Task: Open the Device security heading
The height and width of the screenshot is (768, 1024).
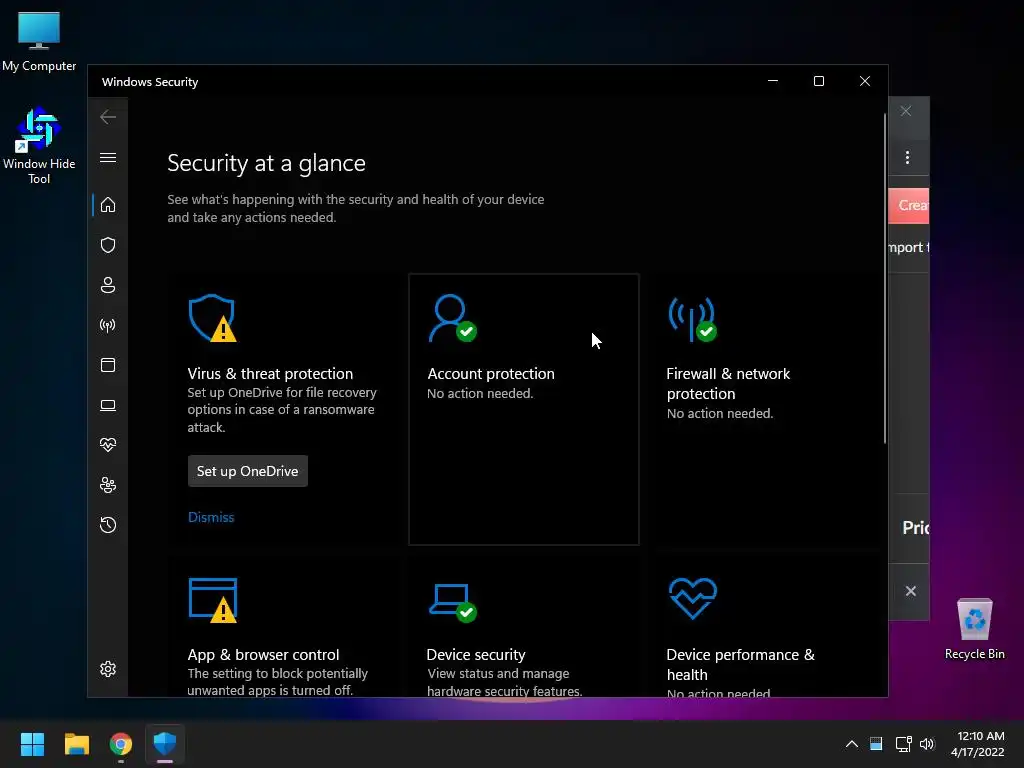Action: pos(475,654)
